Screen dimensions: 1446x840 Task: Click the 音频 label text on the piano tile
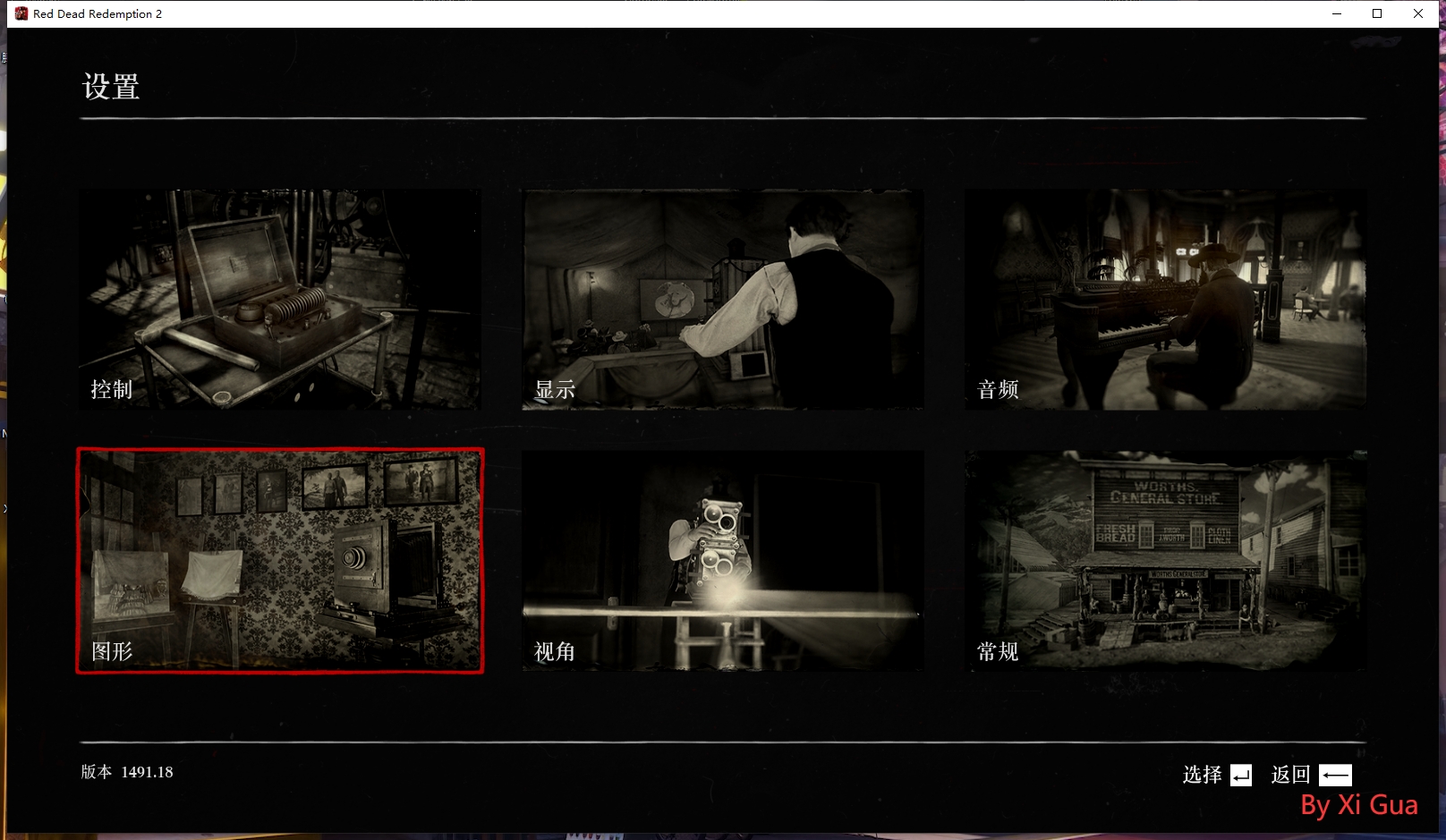click(998, 389)
